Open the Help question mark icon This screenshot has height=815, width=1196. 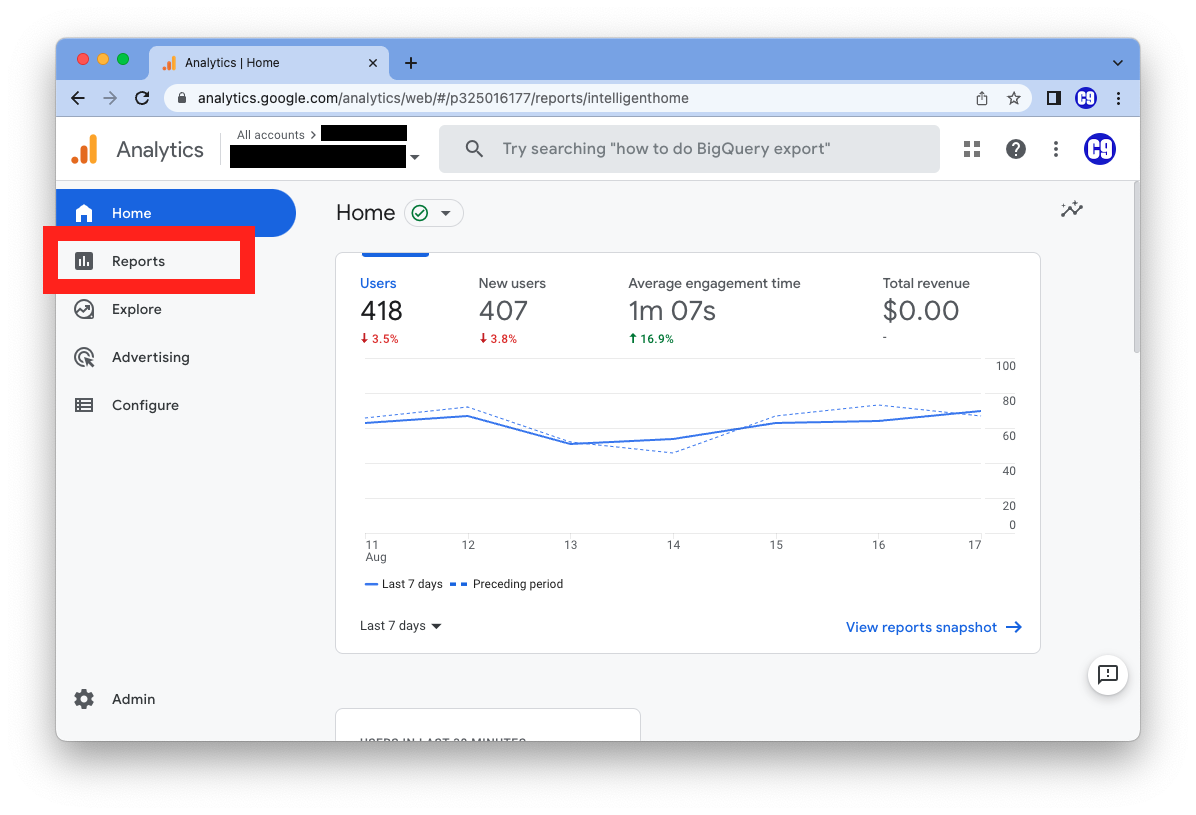pos(1016,149)
